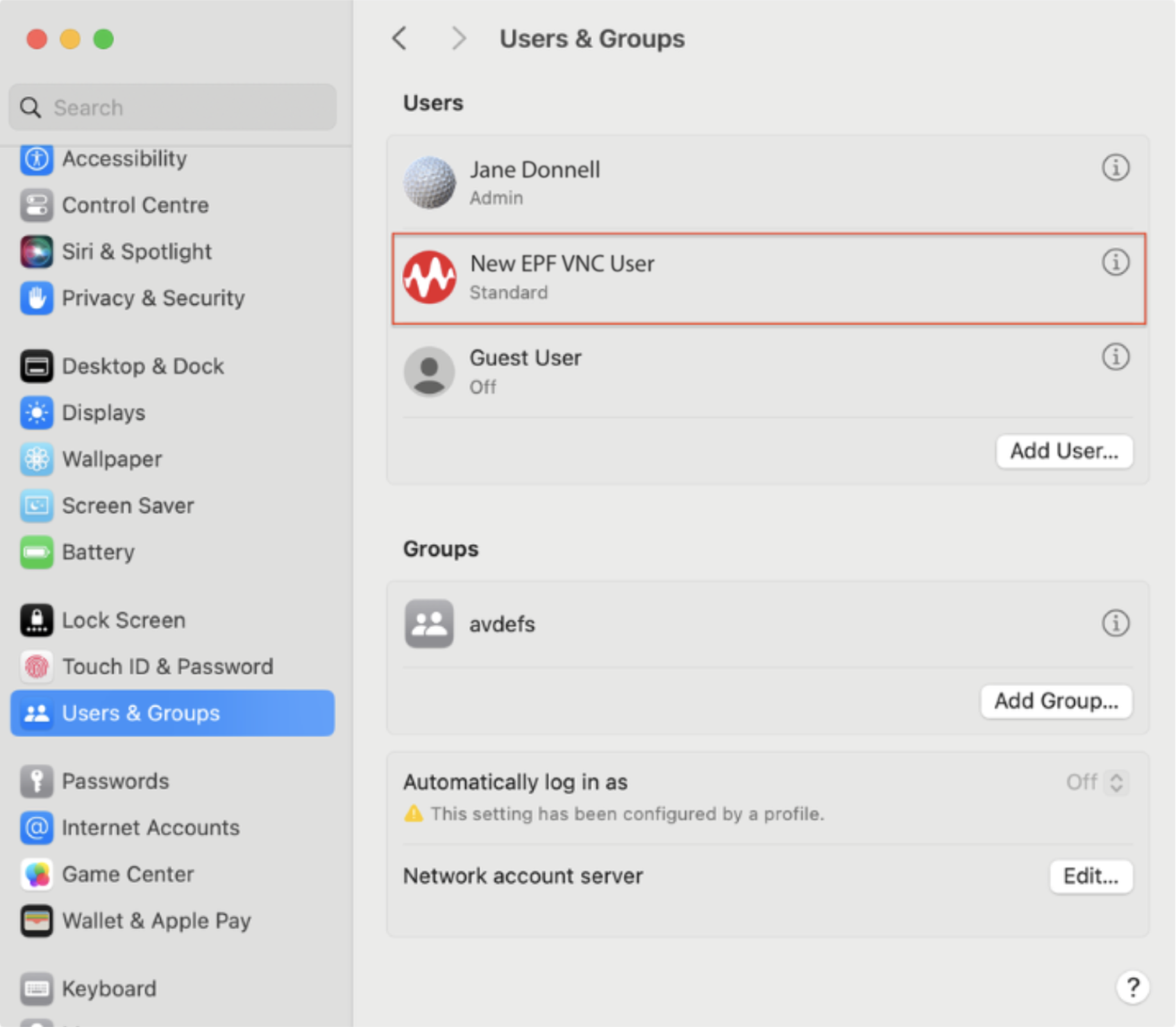The height and width of the screenshot is (1027, 1176).
Task: Click Edit... for Network account server
Action: [x=1091, y=876]
